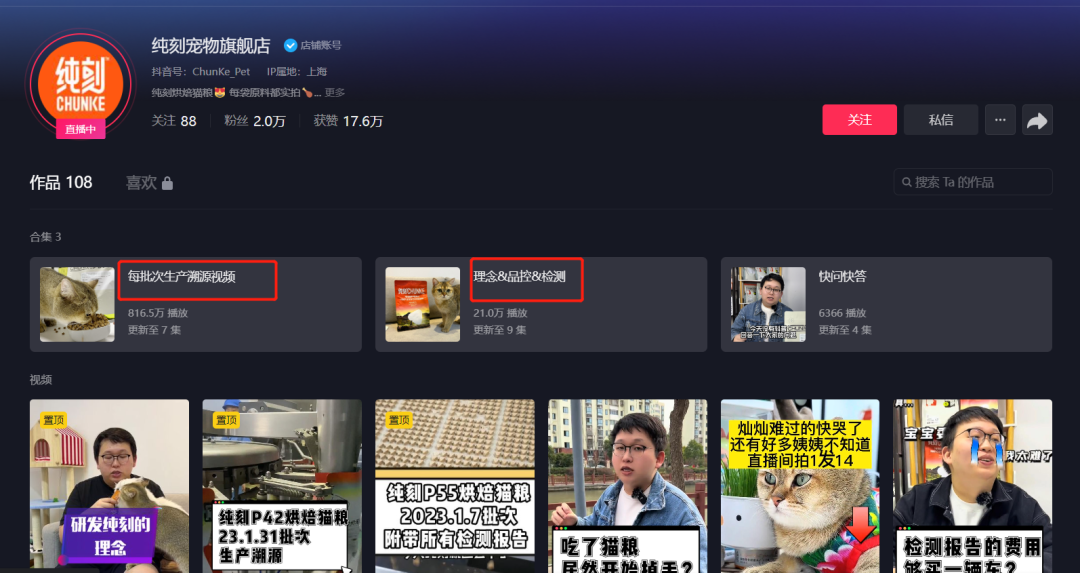The image size is (1080, 573).
Task: Click the 置顶 badge on P42 video
Action: tap(226, 419)
